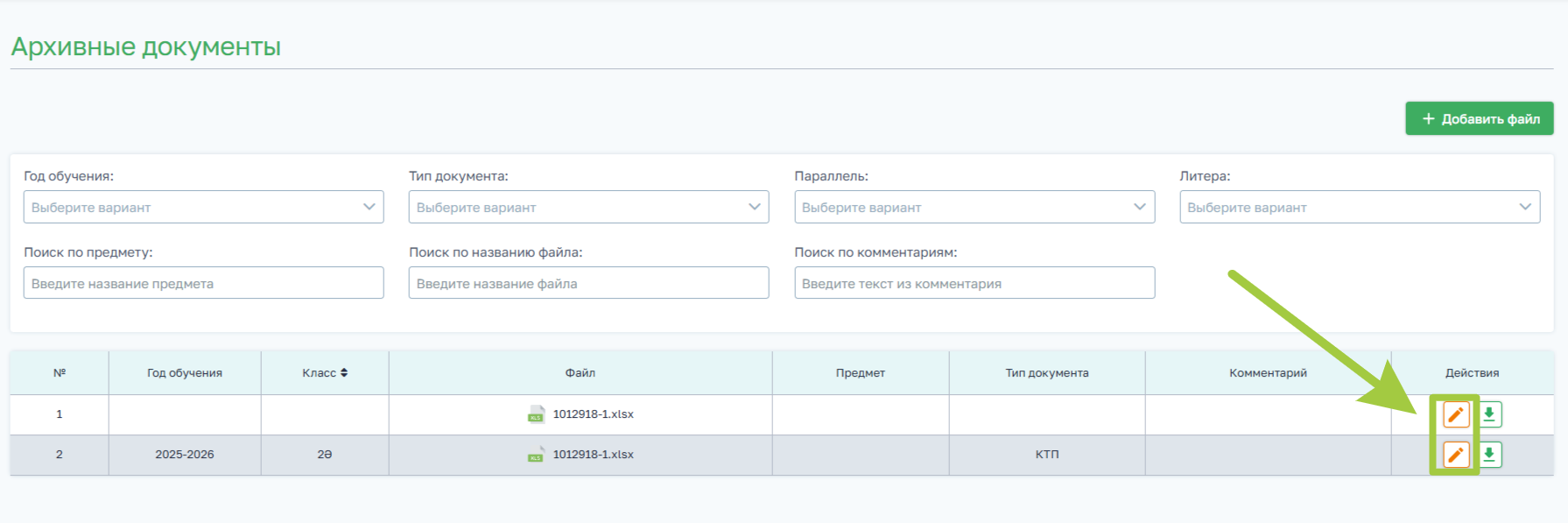1568x523 pixels.
Task: Click edit pencil icon for row 2
Action: pyautogui.click(x=1455, y=455)
